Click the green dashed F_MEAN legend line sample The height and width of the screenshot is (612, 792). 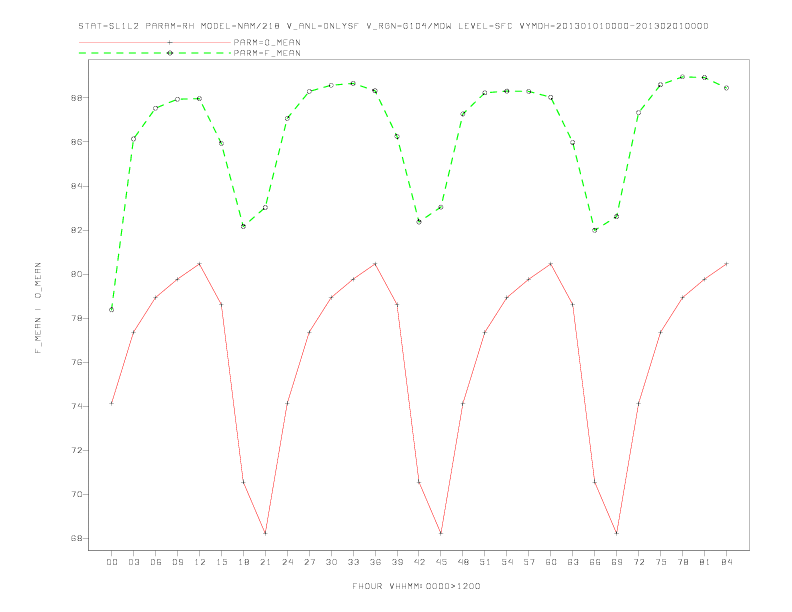(x=155, y=53)
